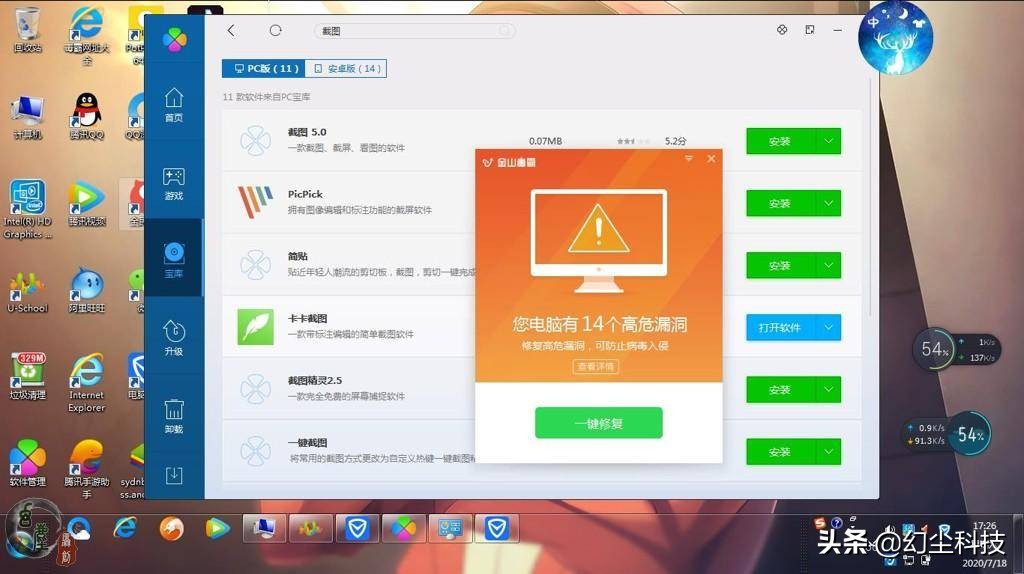Open the skin settings icon in title bar
Viewport: 1024px width, 574px height.
point(782,29)
